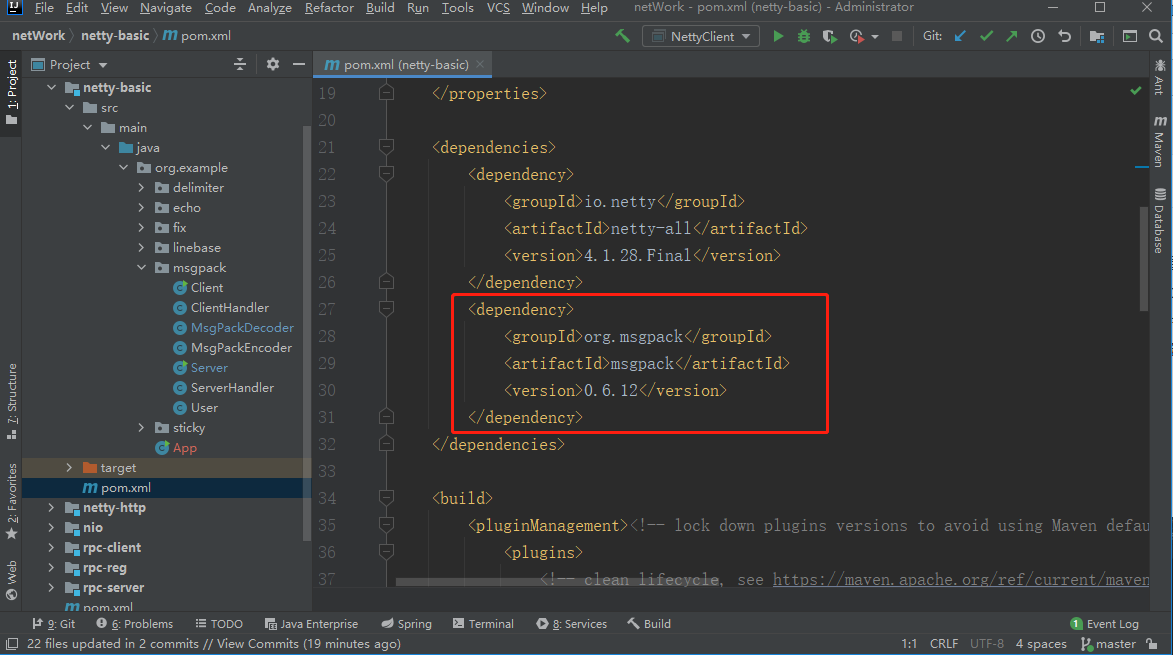
Task: Commit changes with Git checkmark icon
Action: point(987,36)
